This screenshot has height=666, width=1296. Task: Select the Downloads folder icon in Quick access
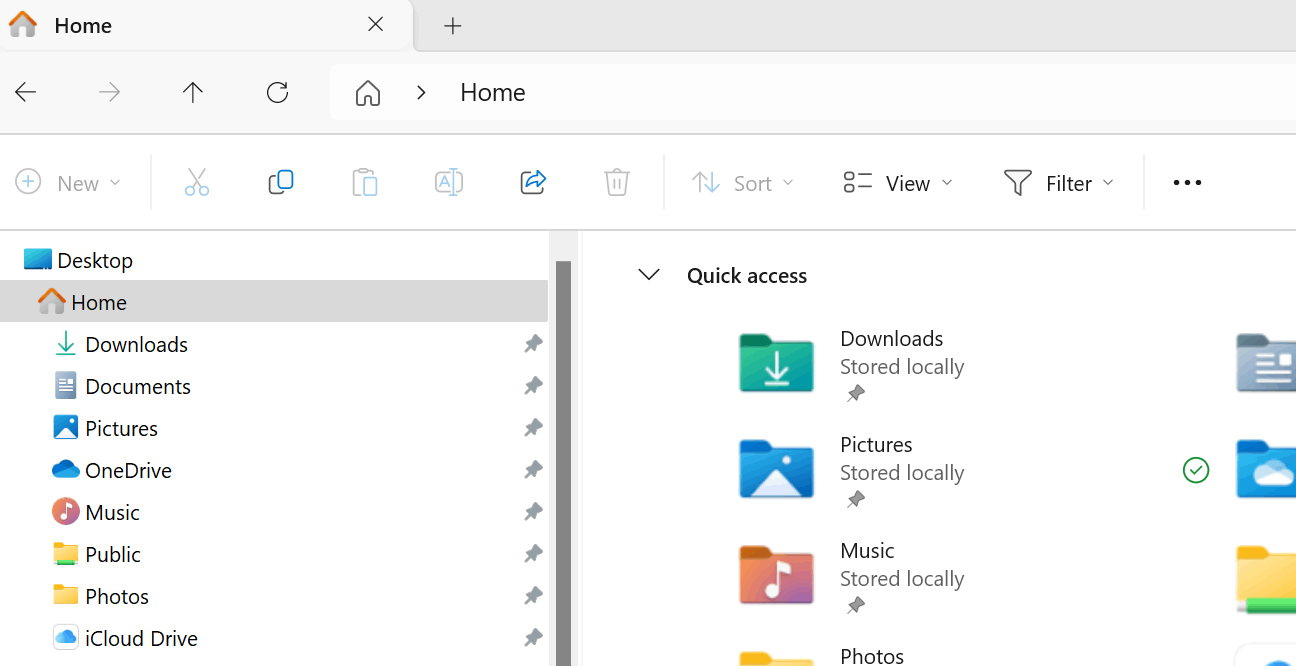[776, 363]
